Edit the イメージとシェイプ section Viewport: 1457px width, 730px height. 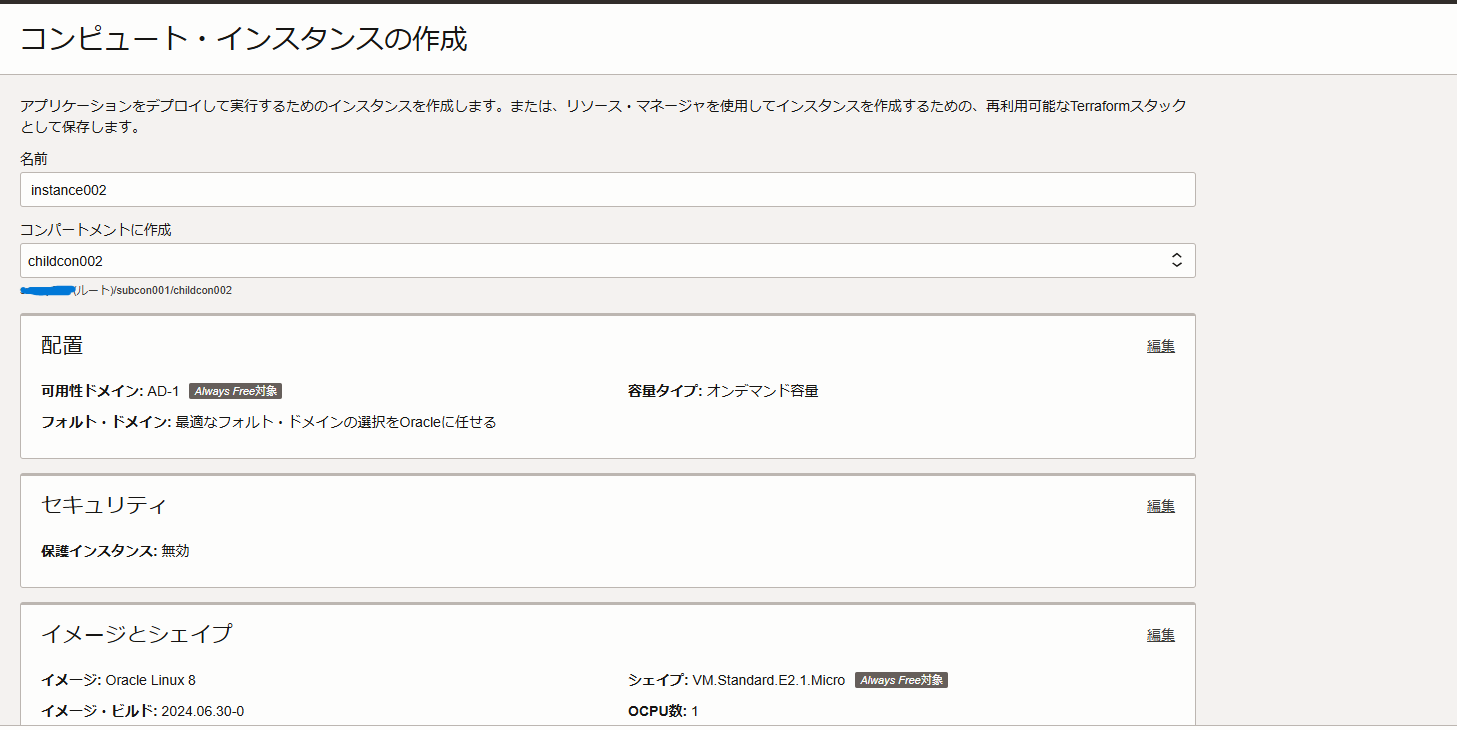click(x=1159, y=634)
